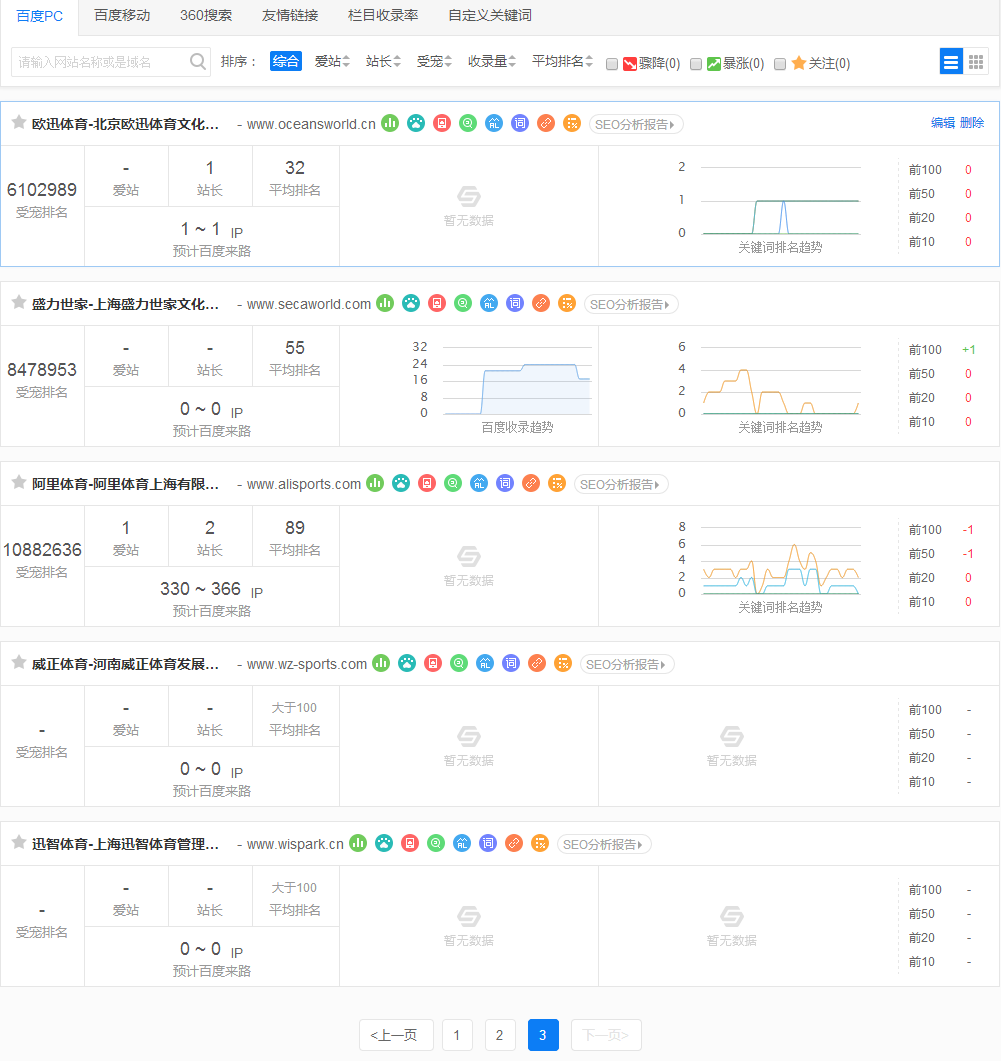
Task: Click purple 词 keyword icon for secaworld.com
Action: point(515,303)
